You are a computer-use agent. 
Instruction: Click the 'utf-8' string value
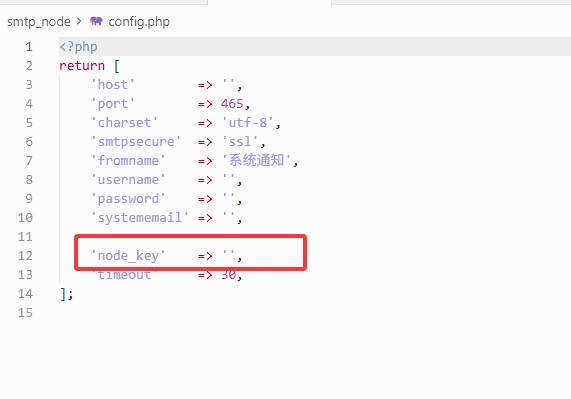(248, 123)
